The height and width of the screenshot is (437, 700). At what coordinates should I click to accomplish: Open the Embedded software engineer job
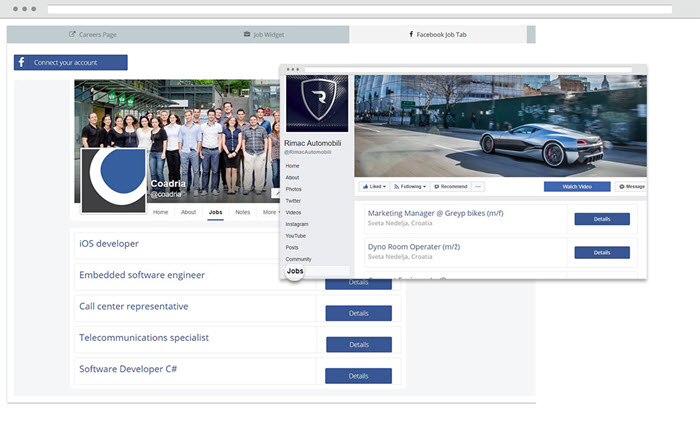click(142, 275)
